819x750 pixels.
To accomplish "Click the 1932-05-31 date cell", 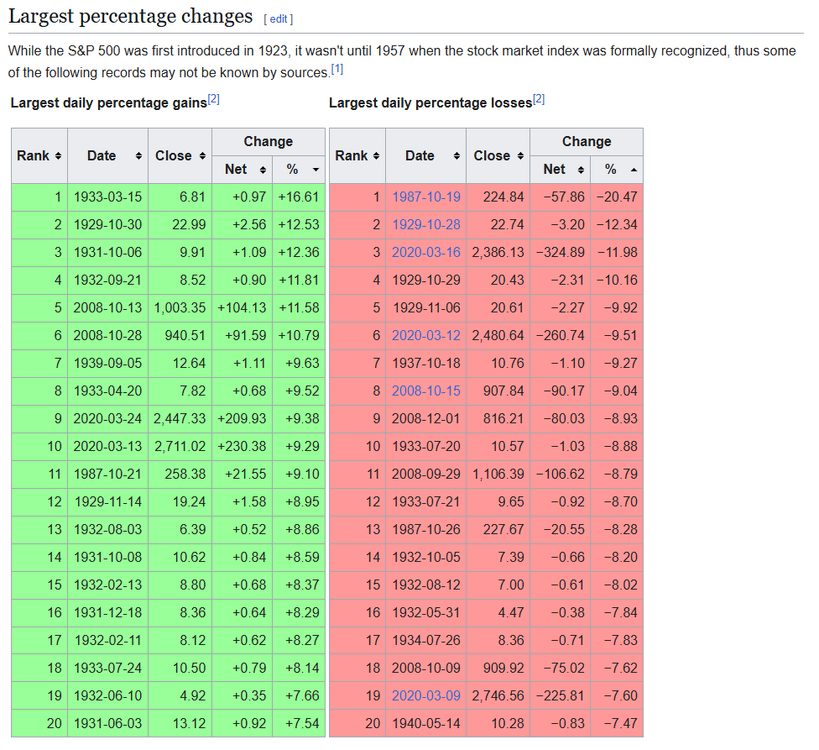I will pos(426,612).
